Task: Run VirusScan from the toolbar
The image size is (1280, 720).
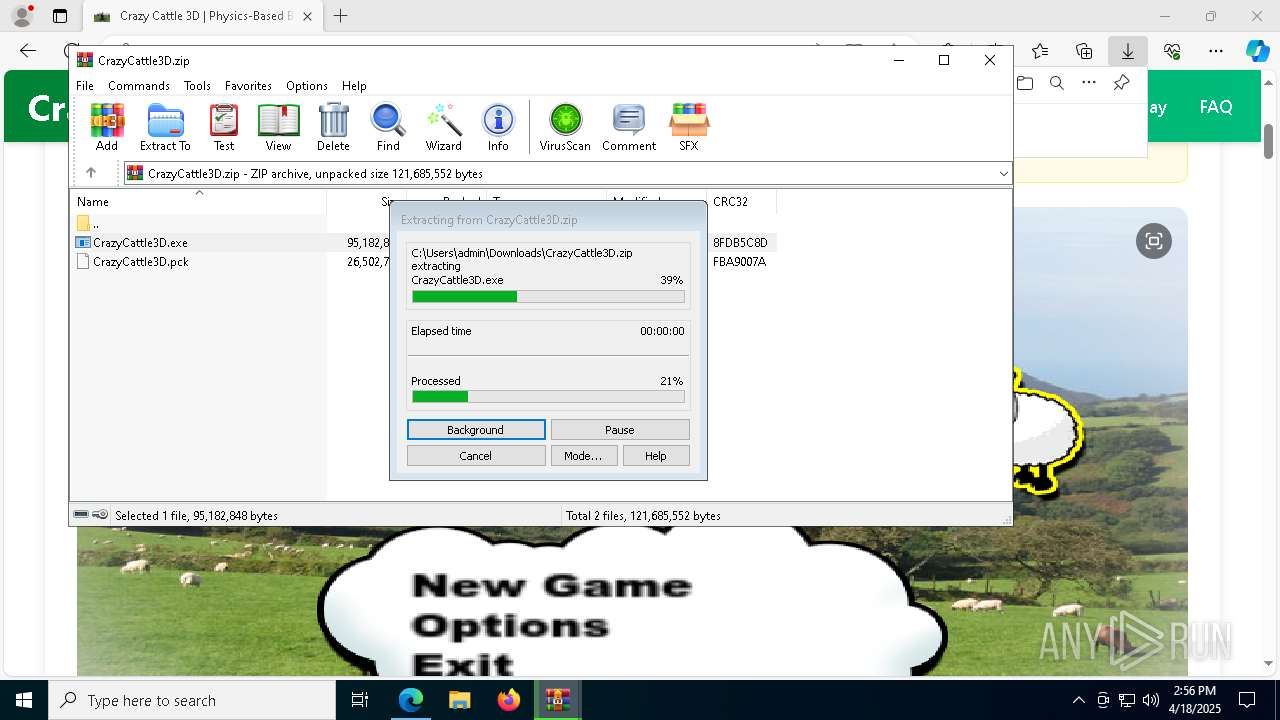Action: click(x=565, y=127)
